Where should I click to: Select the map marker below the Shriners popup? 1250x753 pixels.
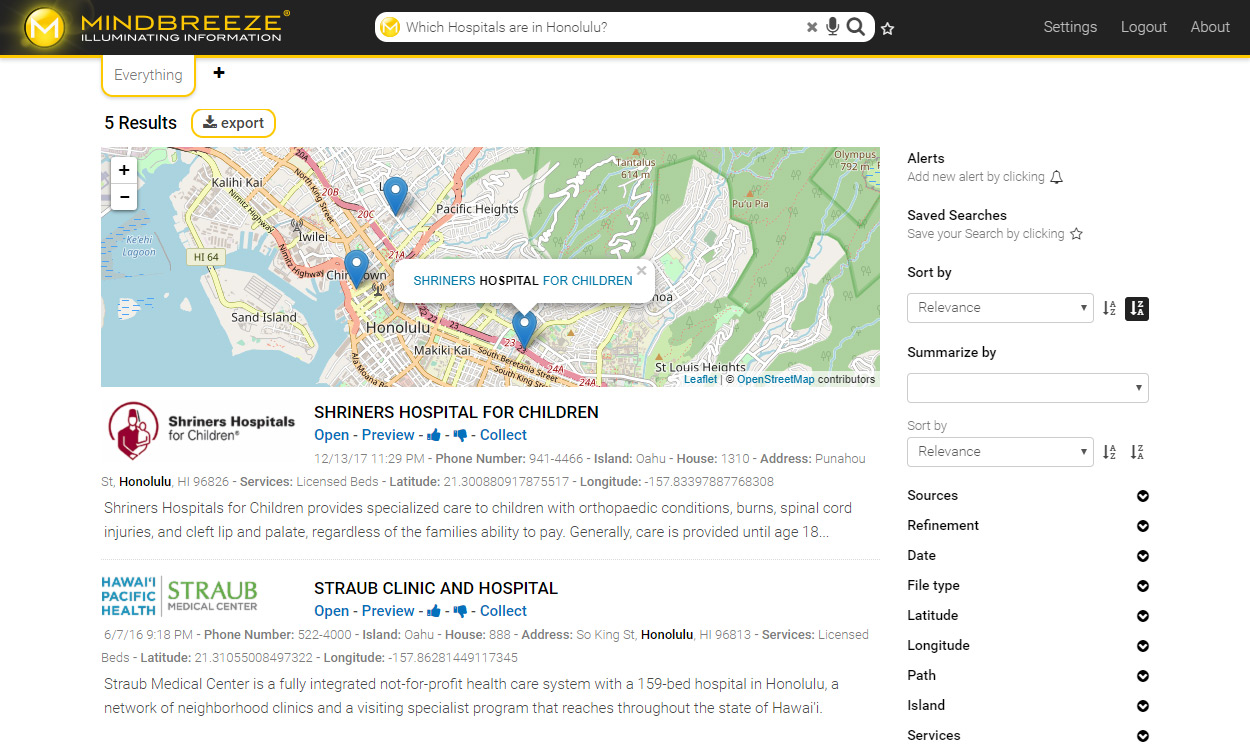524,330
